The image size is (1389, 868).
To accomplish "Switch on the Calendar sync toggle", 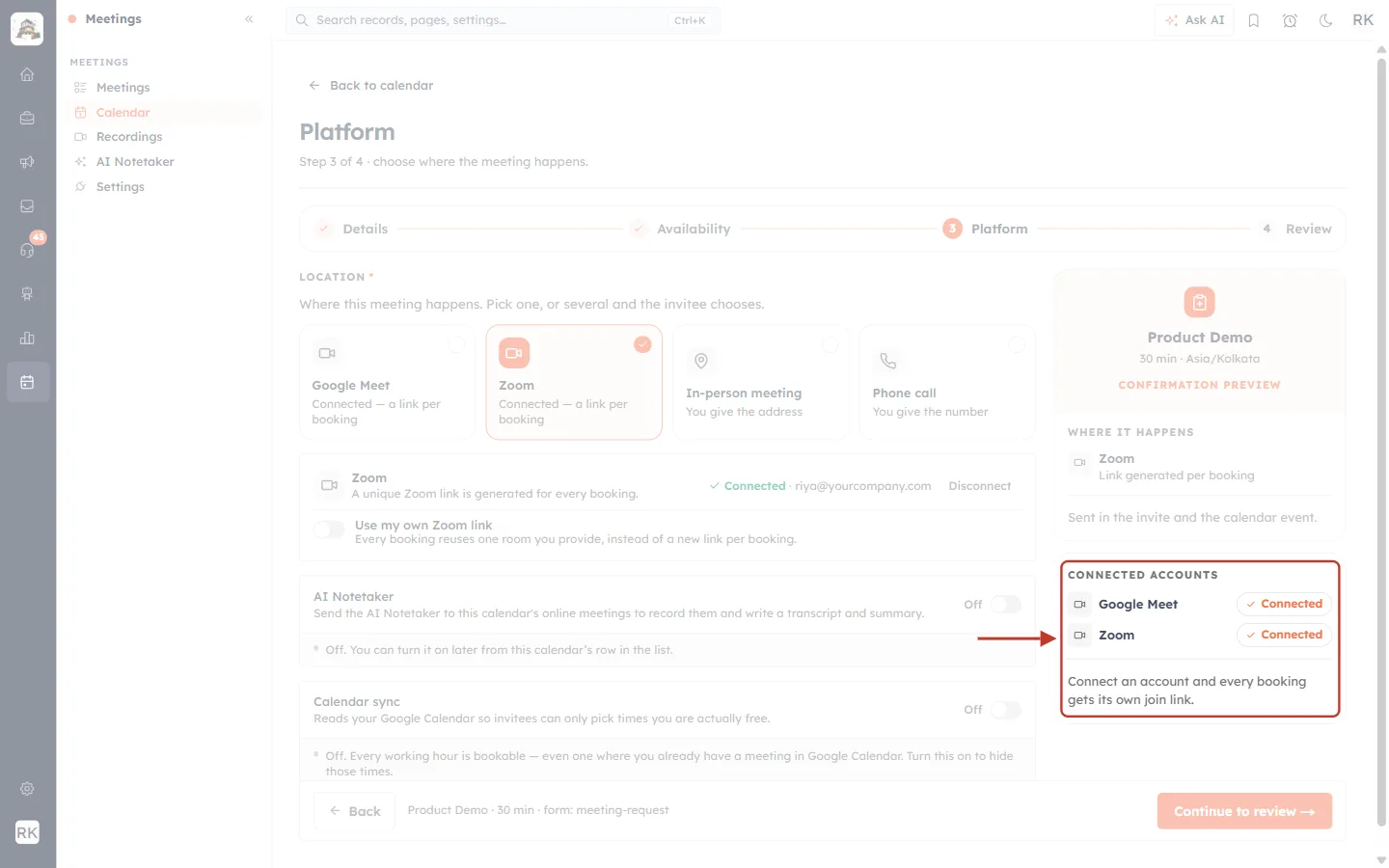I will [1006, 710].
